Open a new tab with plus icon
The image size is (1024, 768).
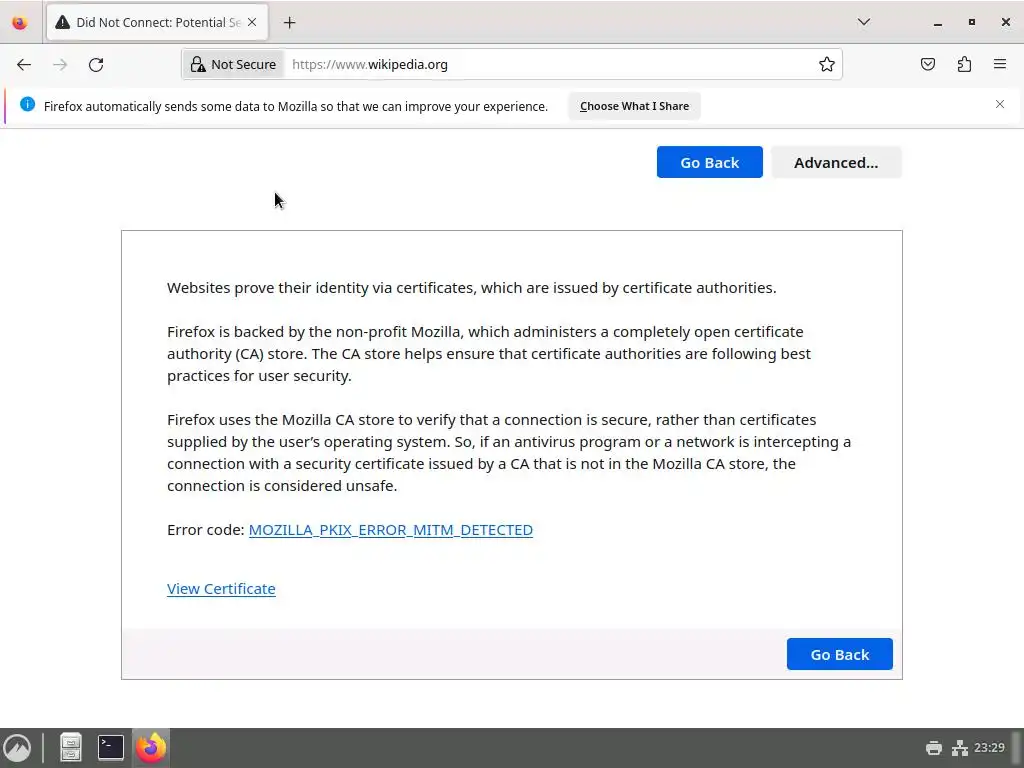pyautogui.click(x=290, y=23)
